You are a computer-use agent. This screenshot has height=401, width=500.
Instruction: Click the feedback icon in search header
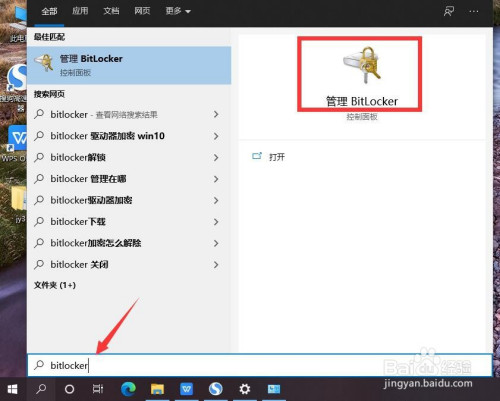coord(449,11)
